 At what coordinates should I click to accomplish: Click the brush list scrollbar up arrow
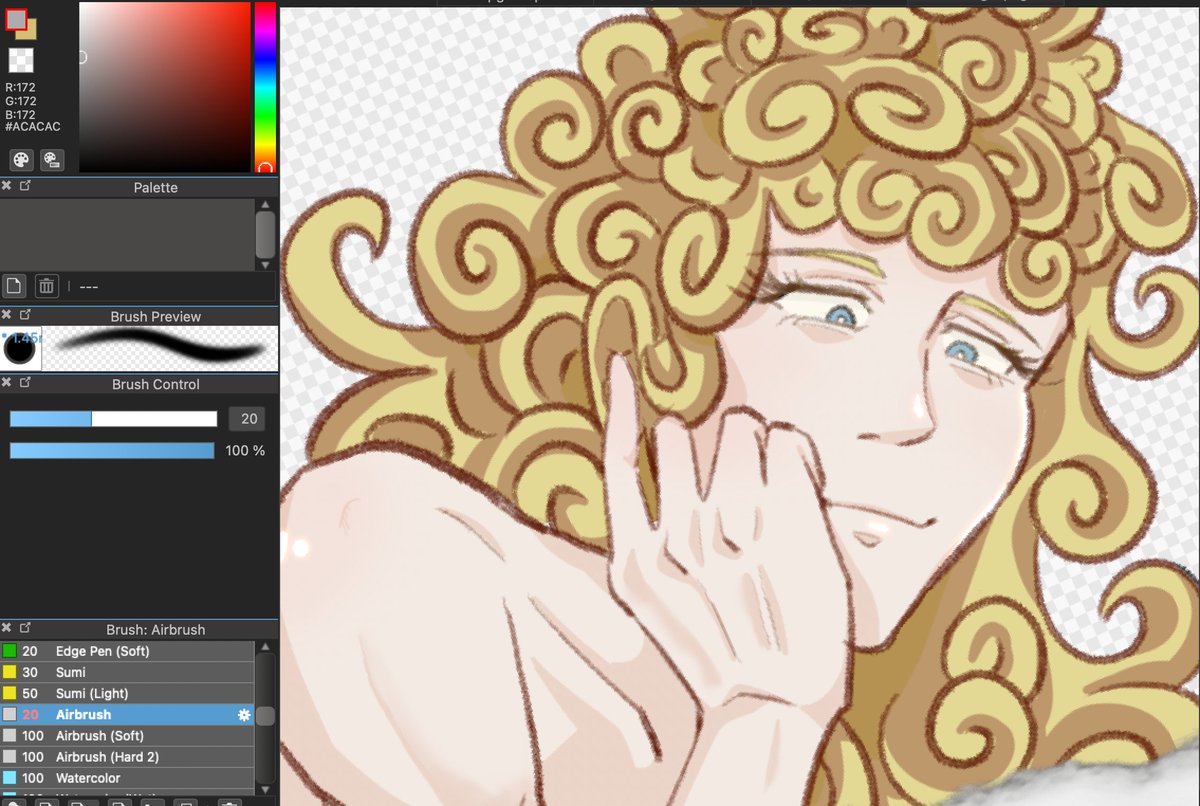pyautogui.click(x=265, y=647)
